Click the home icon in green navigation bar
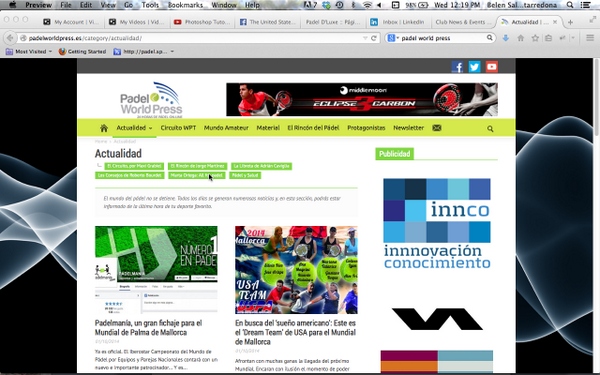 pos(104,128)
